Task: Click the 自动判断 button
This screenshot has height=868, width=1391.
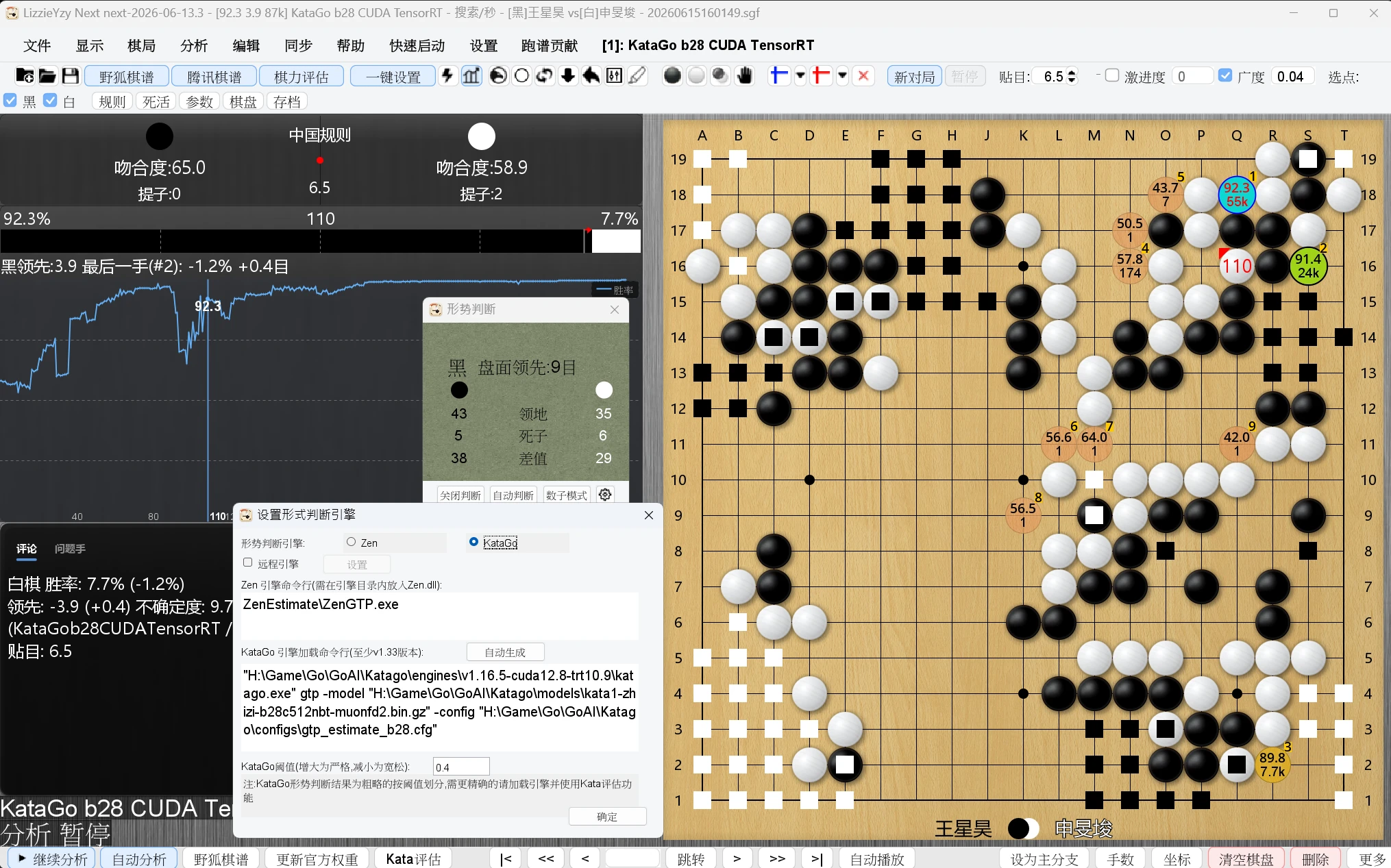Action: click(513, 495)
